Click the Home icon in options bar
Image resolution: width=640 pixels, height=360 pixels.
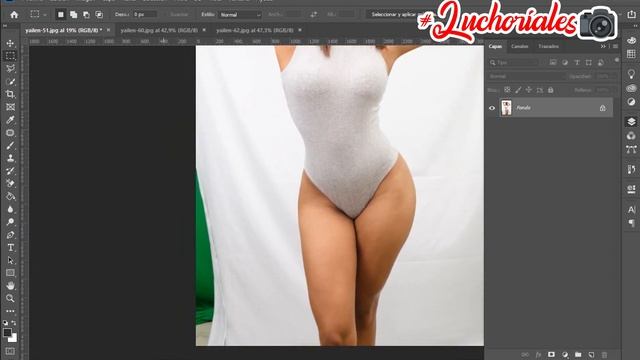[x=14, y=15]
